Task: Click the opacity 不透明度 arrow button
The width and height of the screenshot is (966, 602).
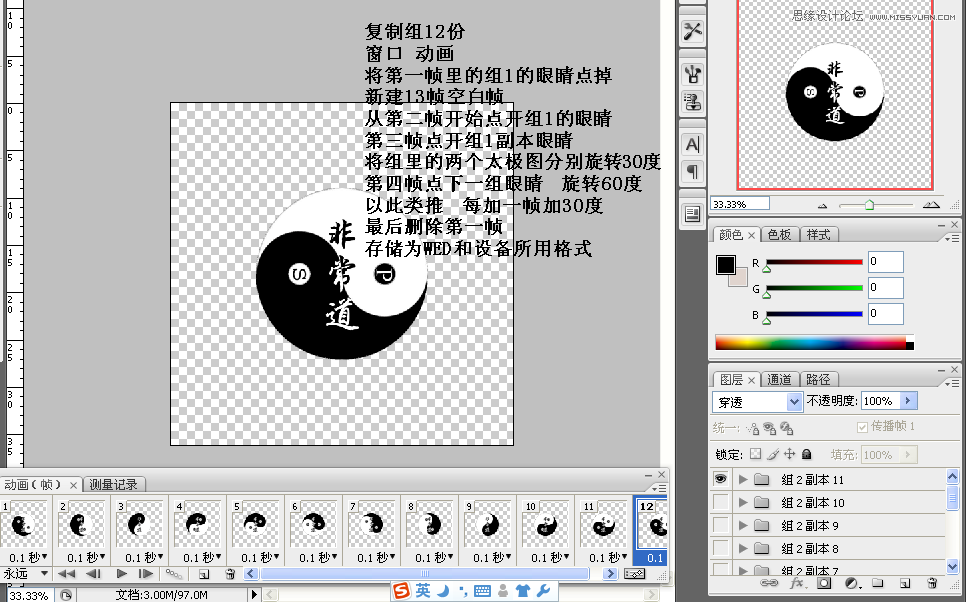Action: tap(906, 401)
